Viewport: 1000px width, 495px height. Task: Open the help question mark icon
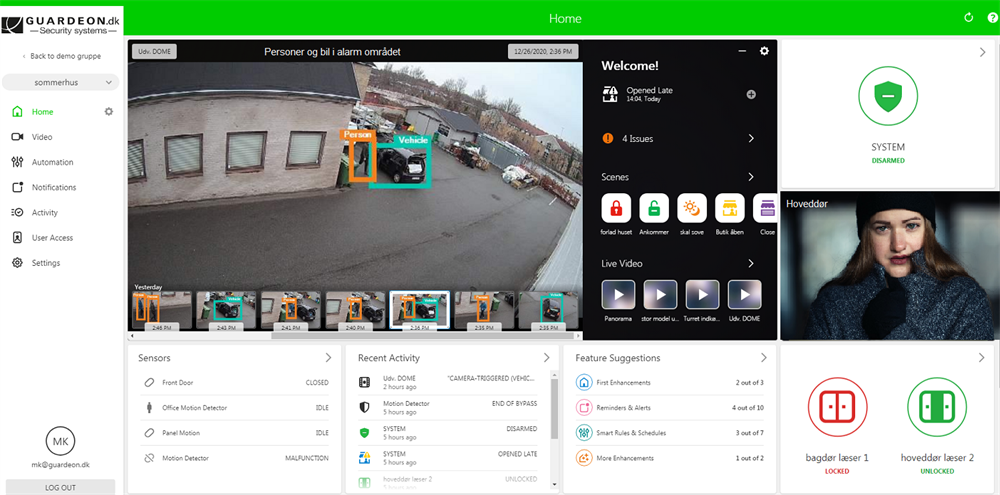click(x=992, y=18)
